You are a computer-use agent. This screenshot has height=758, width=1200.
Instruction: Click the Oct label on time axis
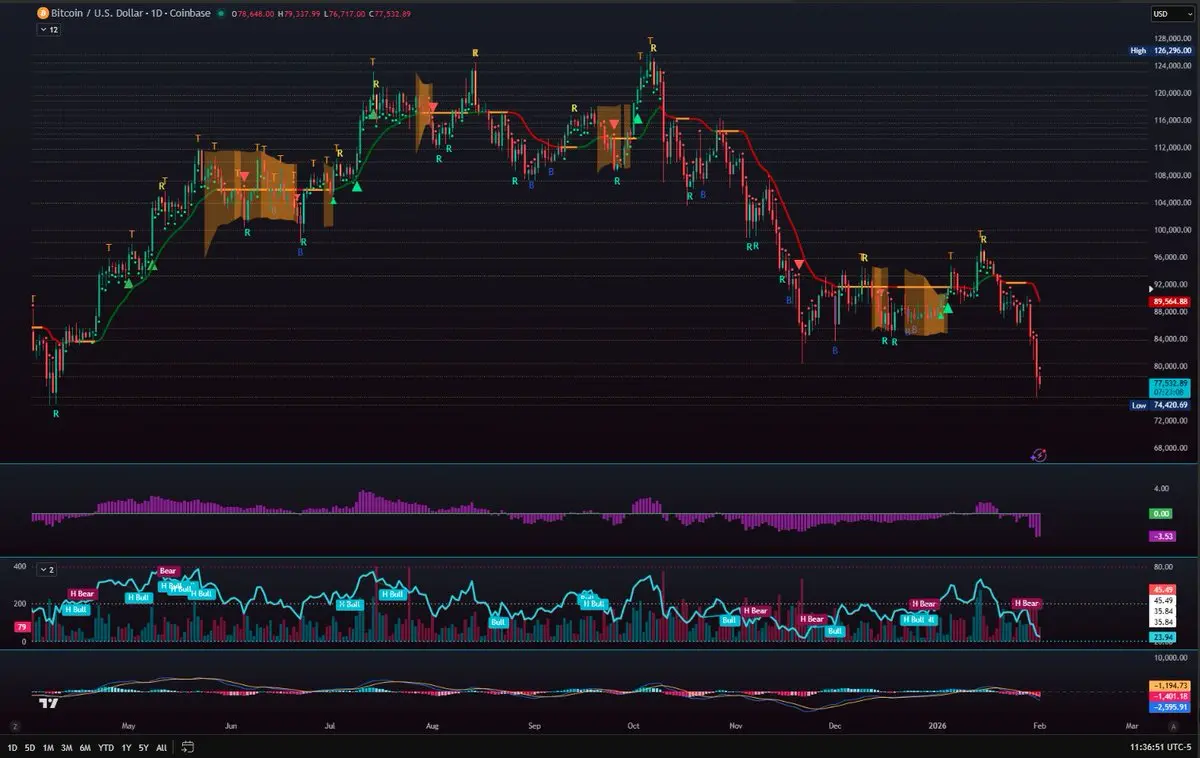pos(633,725)
